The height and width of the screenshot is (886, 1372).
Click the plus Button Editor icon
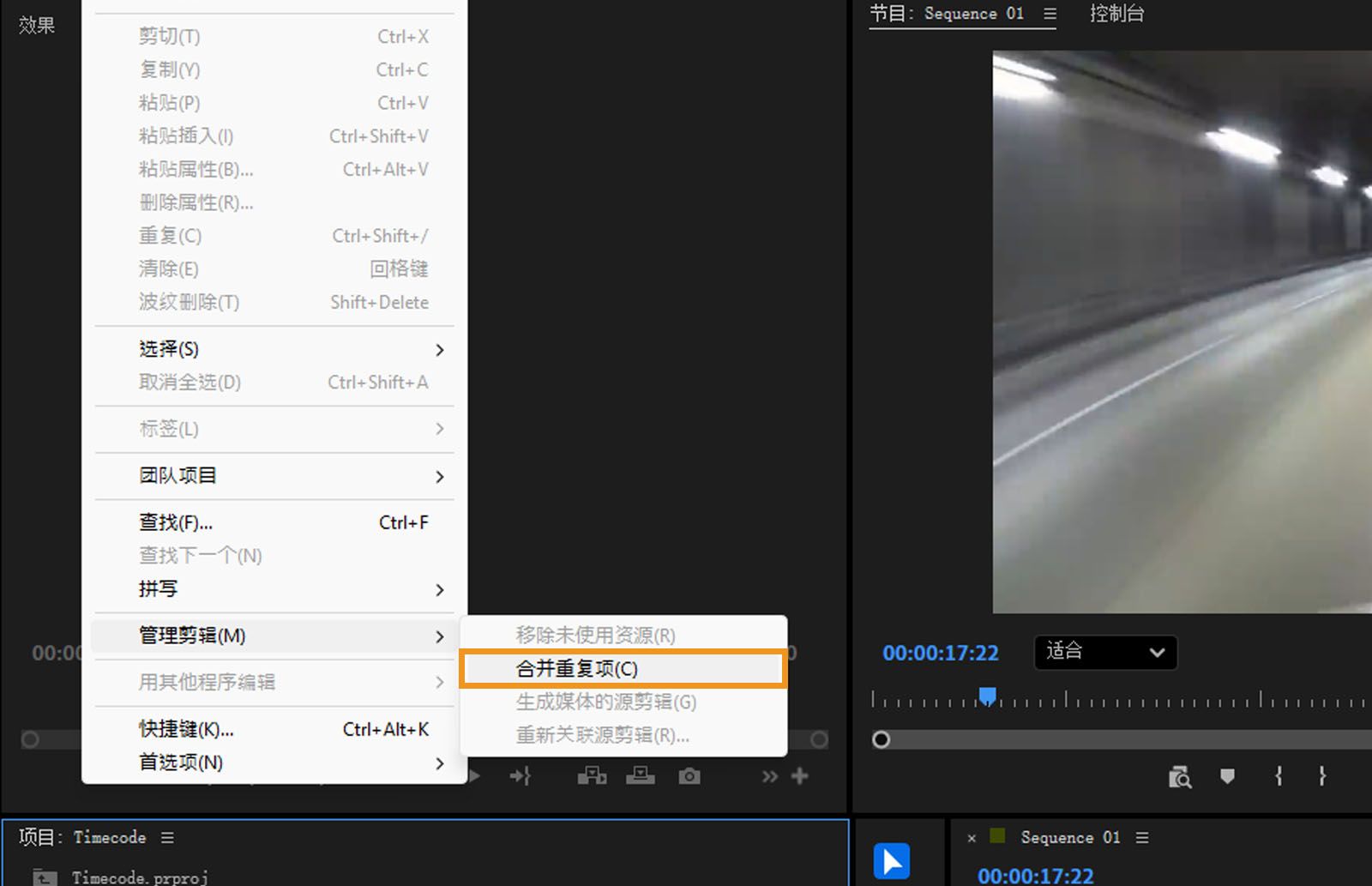(x=800, y=774)
